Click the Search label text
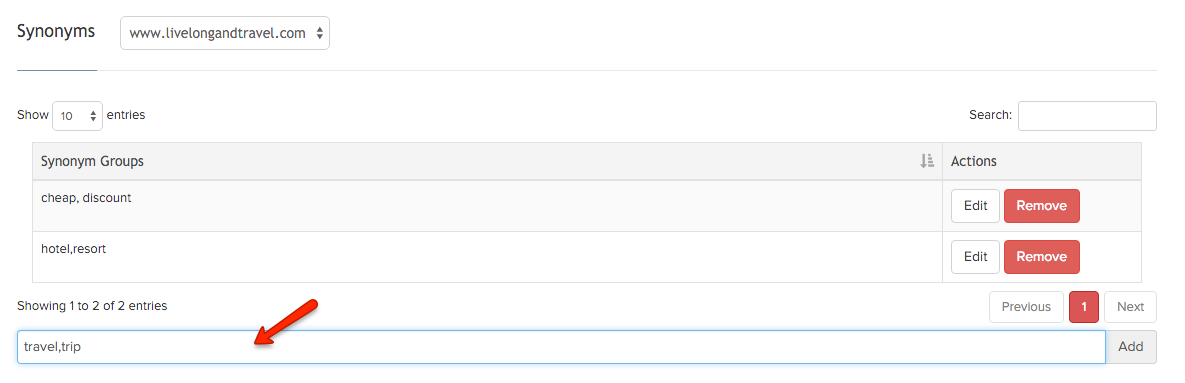 click(x=990, y=116)
